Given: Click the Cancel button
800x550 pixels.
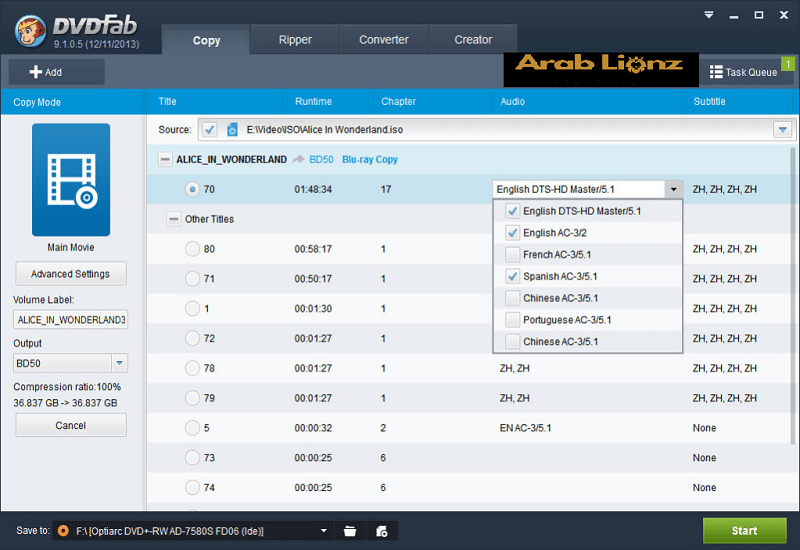Looking at the screenshot, I should pos(71,426).
